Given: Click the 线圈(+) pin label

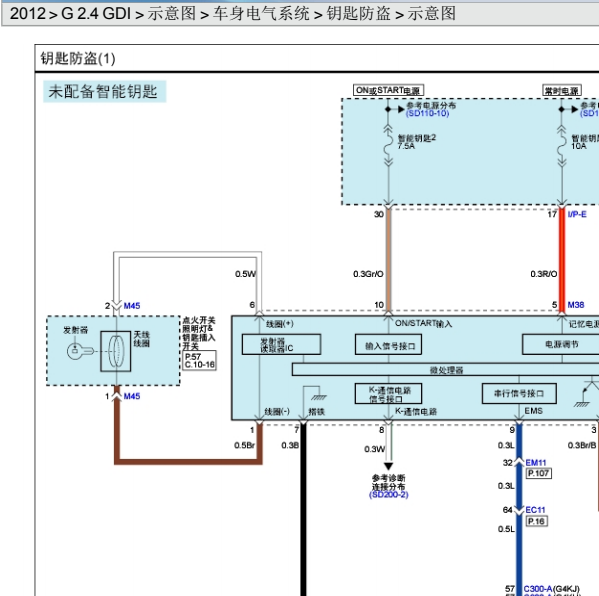Looking at the screenshot, I should point(280,324).
